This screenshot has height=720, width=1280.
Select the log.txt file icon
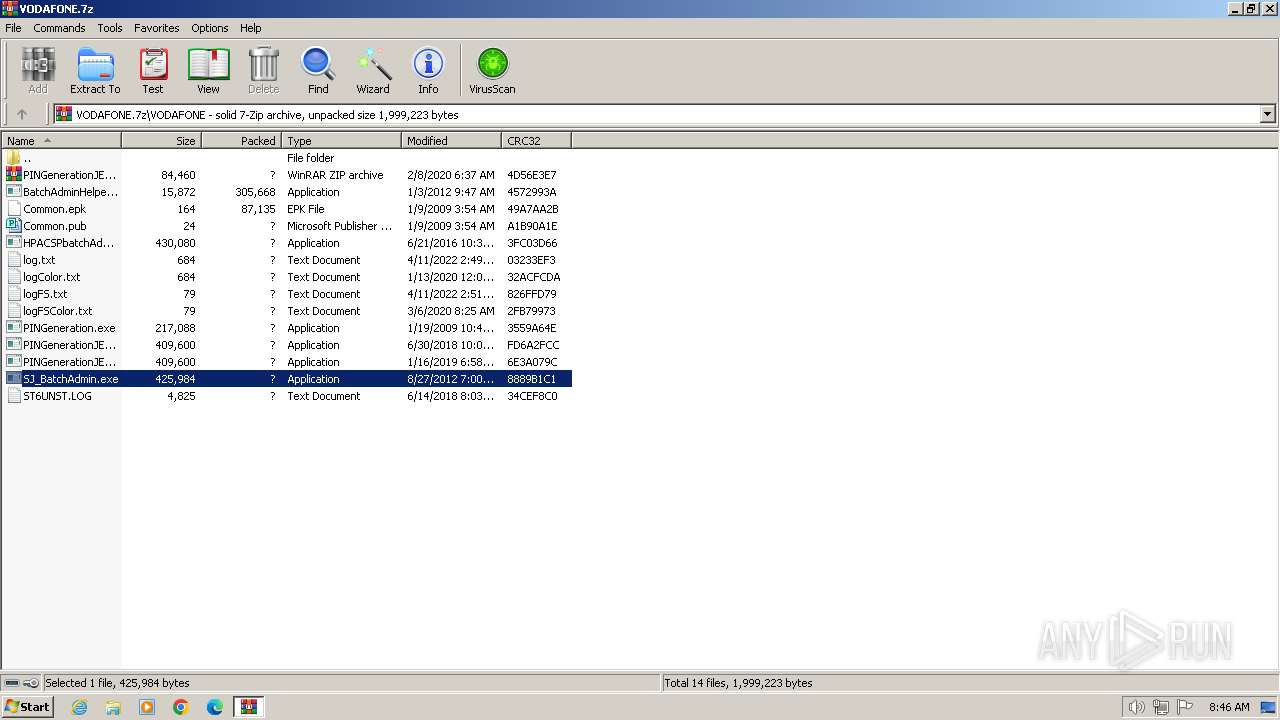click(x=14, y=260)
